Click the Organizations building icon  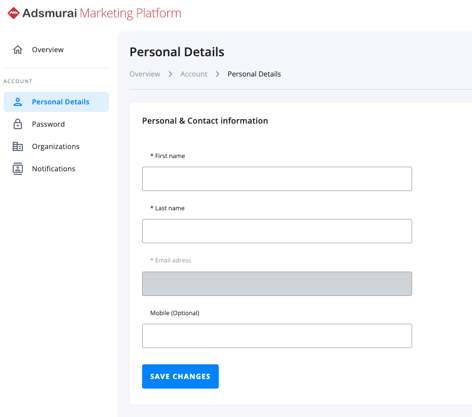tap(18, 146)
